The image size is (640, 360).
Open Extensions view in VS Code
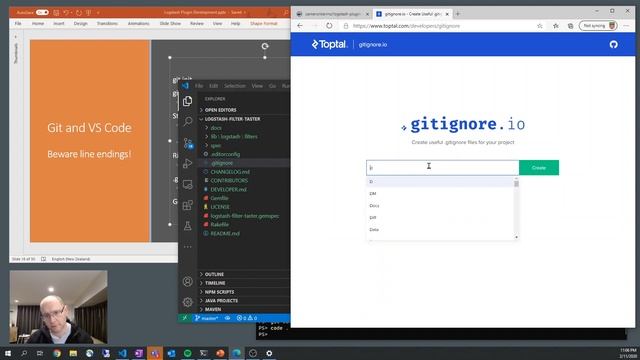tap(187, 205)
